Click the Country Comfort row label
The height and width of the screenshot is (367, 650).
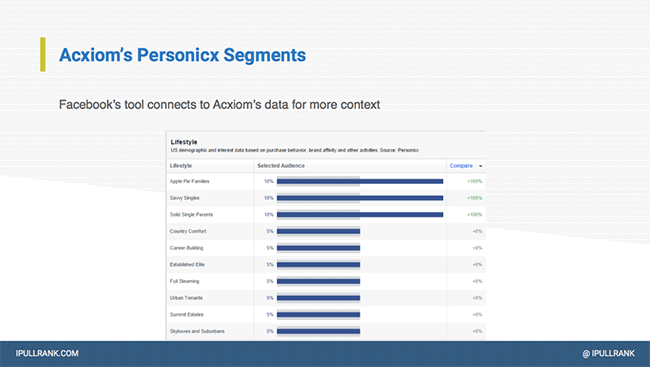pyautogui.click(x=188, y=231)
